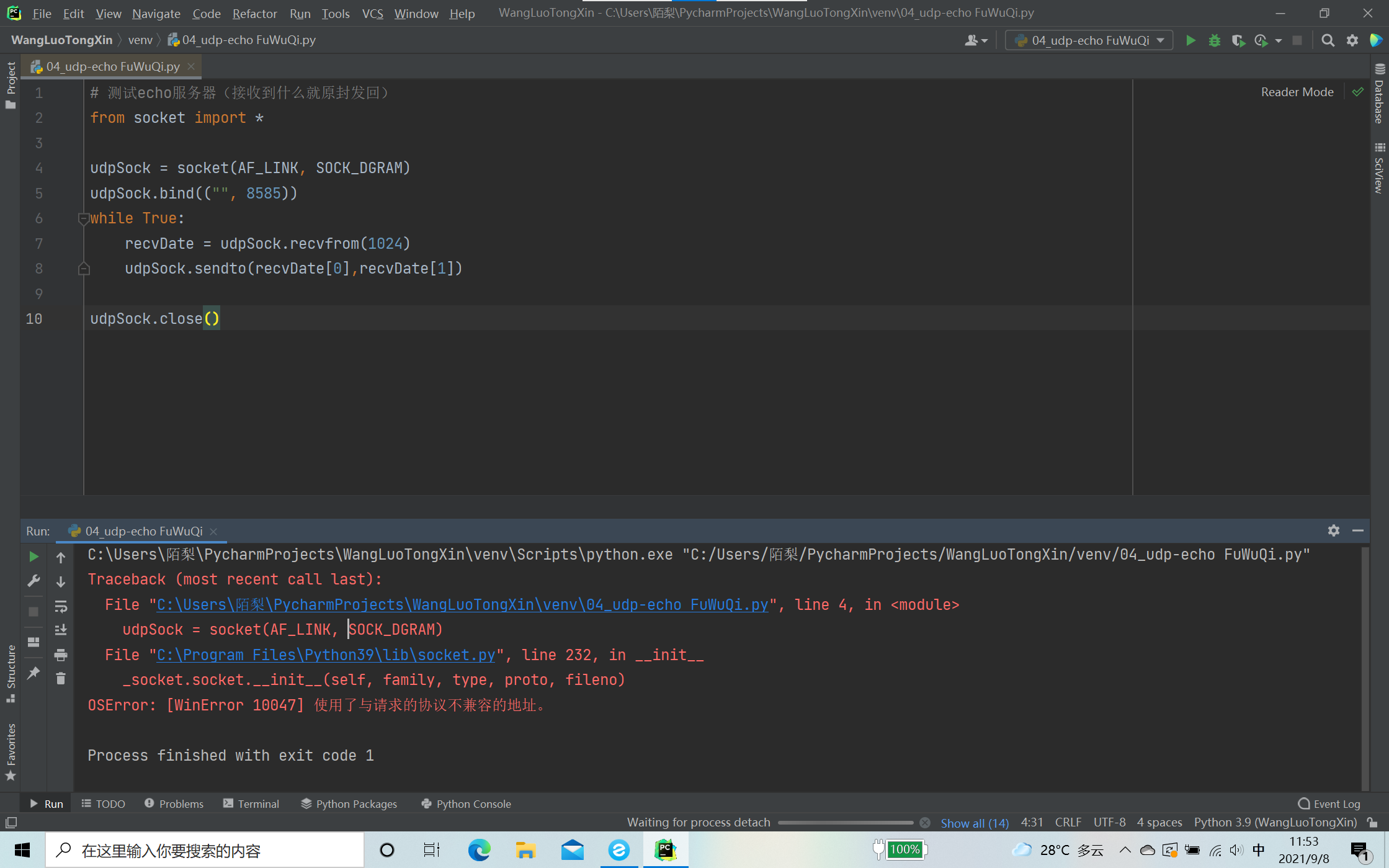Close the 04_udp-echo FuWuQi.py editor tab
Viewport: 1389px width, 868px height.
191,66
